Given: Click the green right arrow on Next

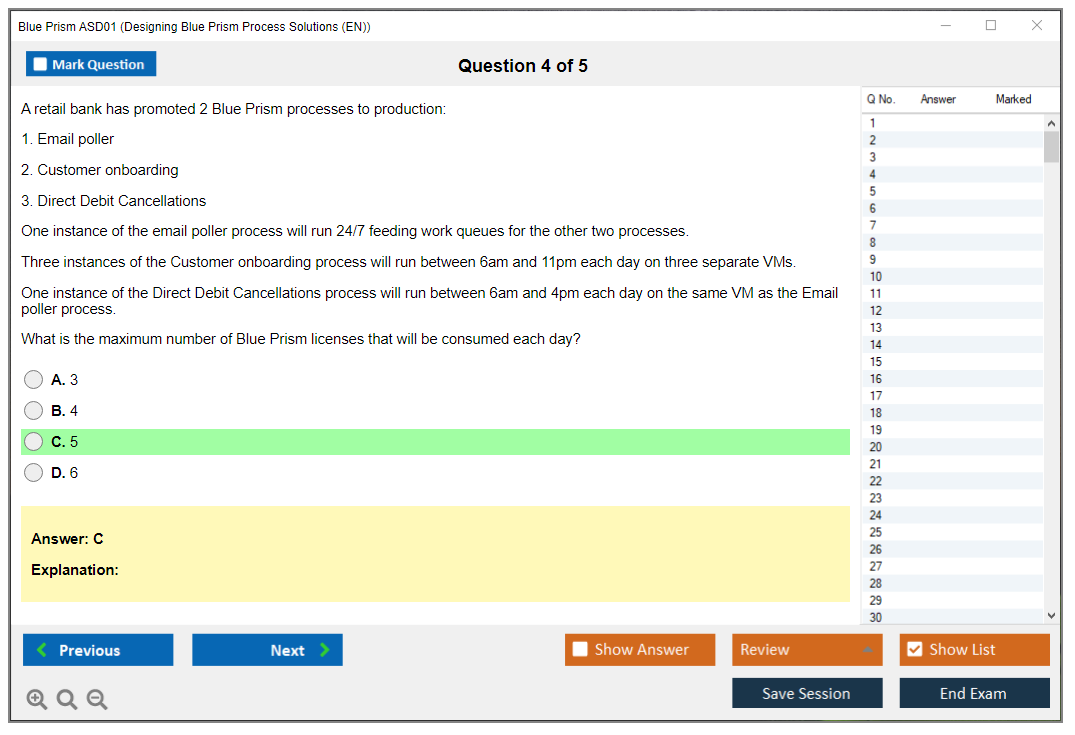Looking at the screenshot, I should [325, 650].
